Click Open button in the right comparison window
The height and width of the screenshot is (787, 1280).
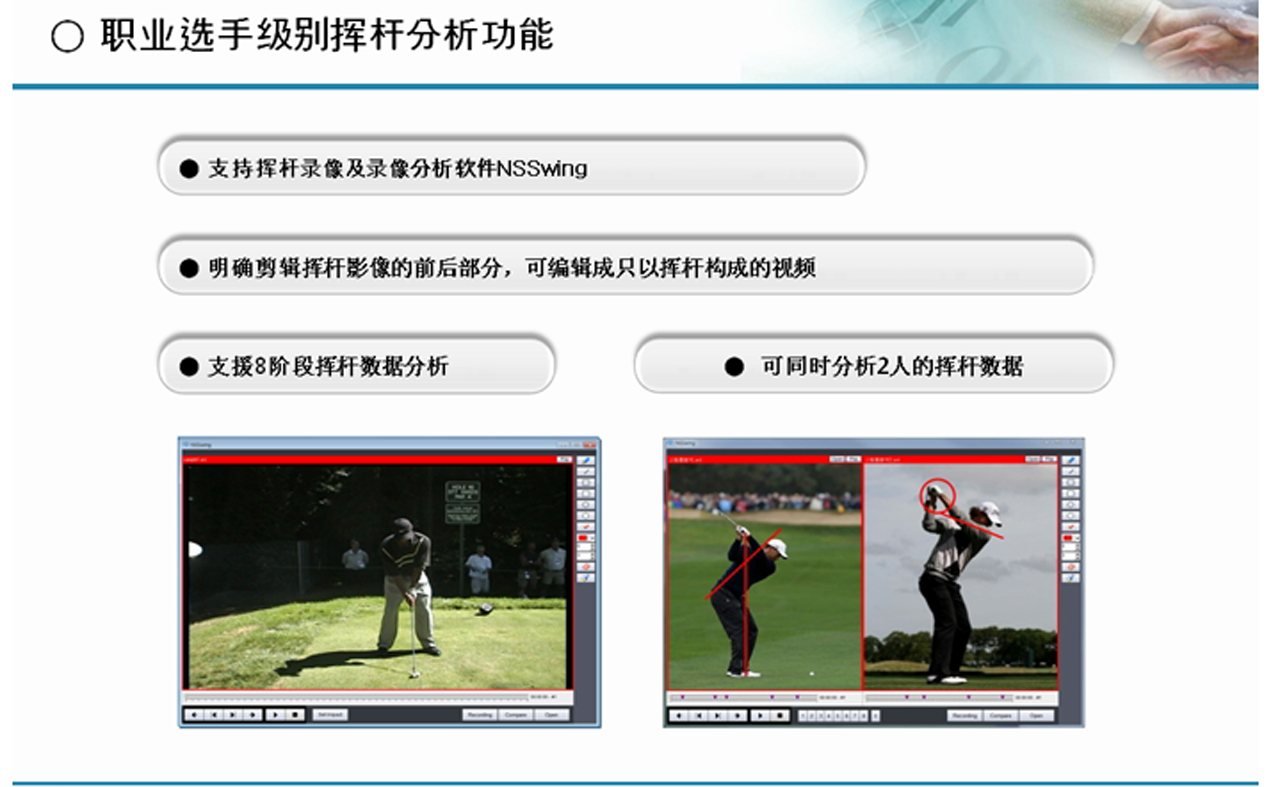1036,716
